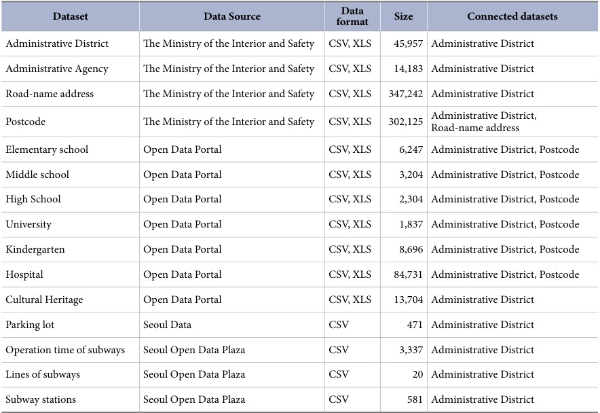Select the Road-name address dataset cell
The width and height of the screenshot is (600, 413).
point(49,93)
